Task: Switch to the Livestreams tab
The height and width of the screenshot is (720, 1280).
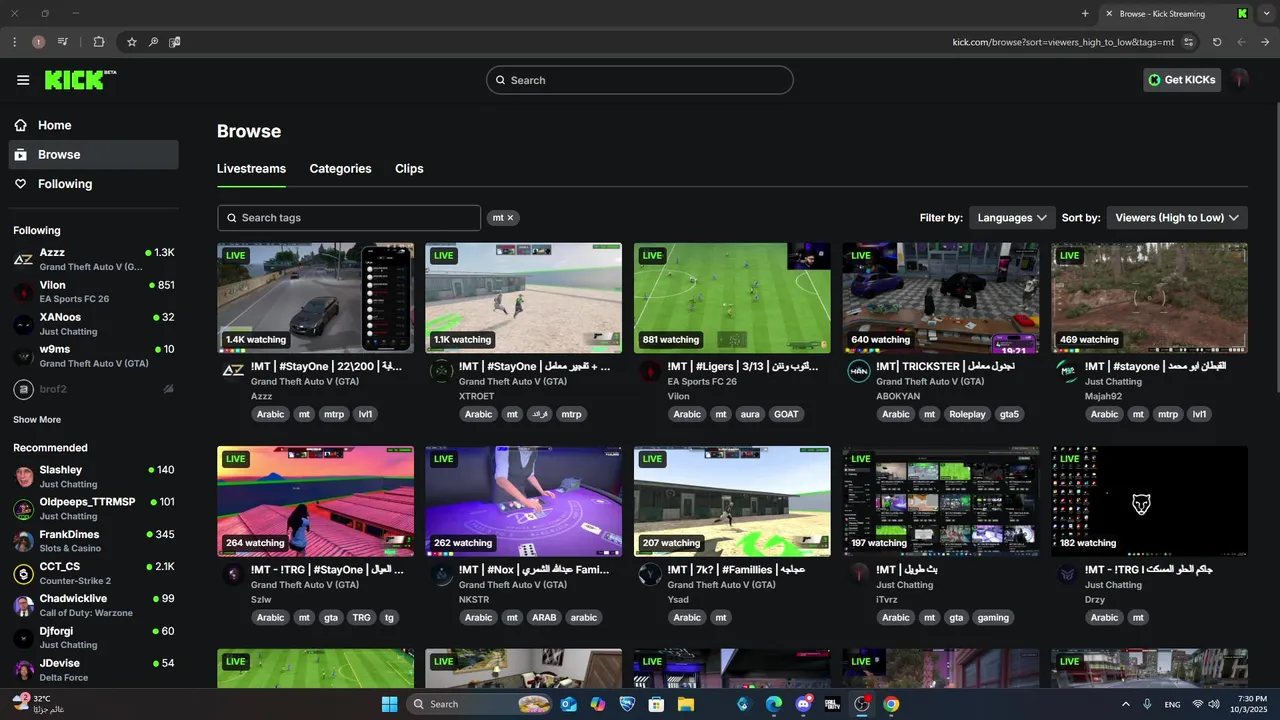Action: [x=251, y=169]
